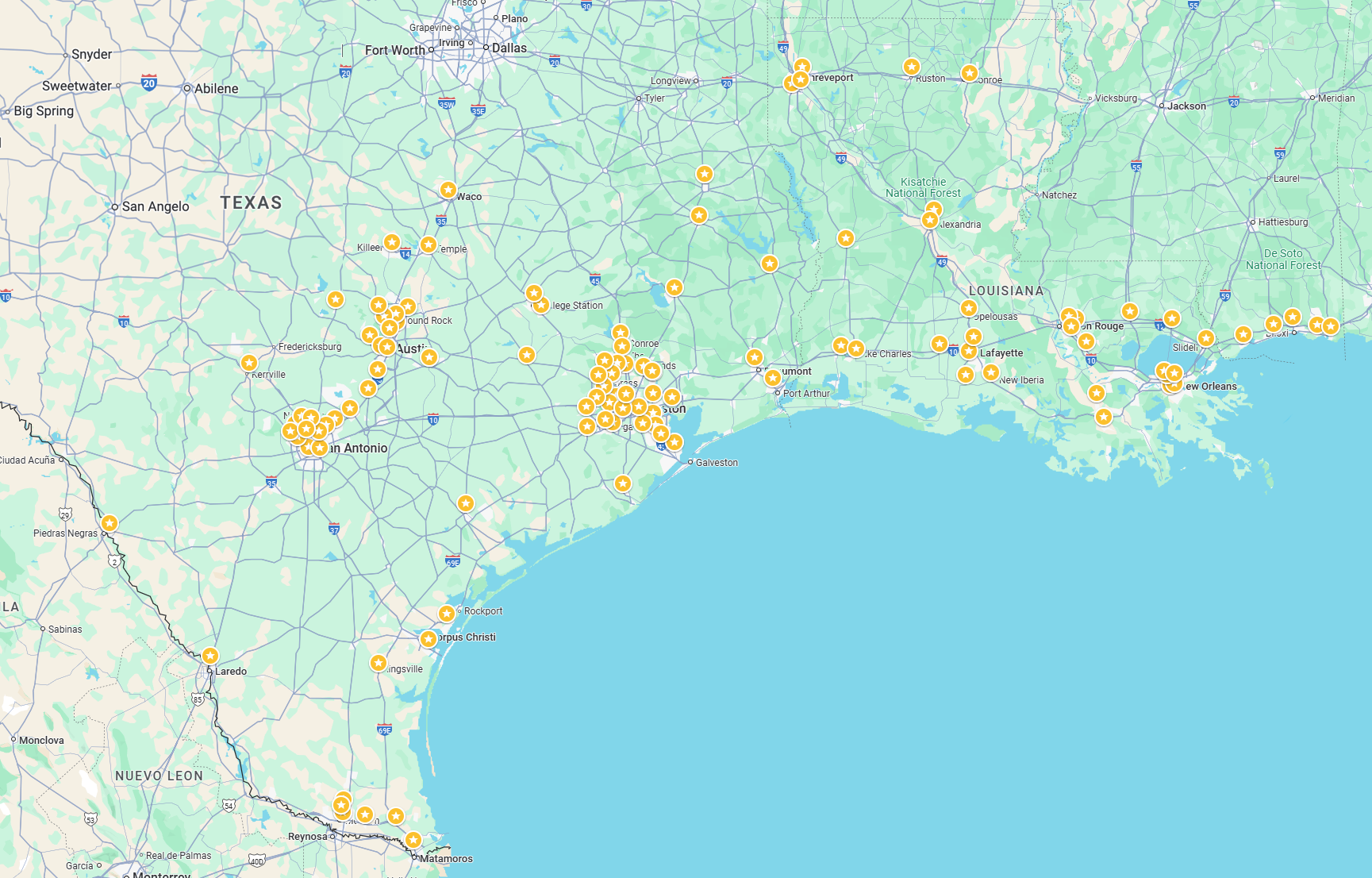
Task: Select the Snyder city label
Action: click(x=91, y=55)
